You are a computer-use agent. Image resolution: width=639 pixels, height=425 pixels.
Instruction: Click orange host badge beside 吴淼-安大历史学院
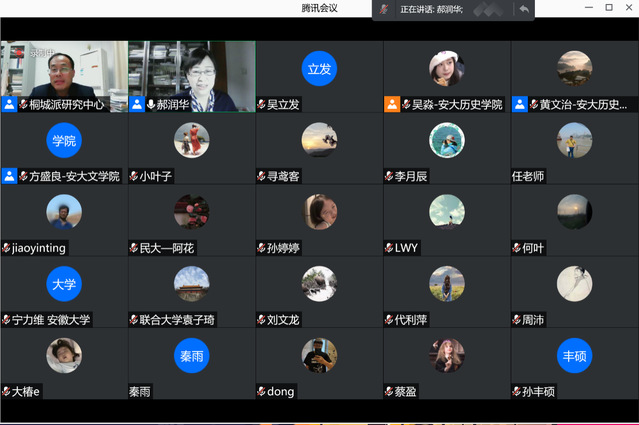click(392, 104)
